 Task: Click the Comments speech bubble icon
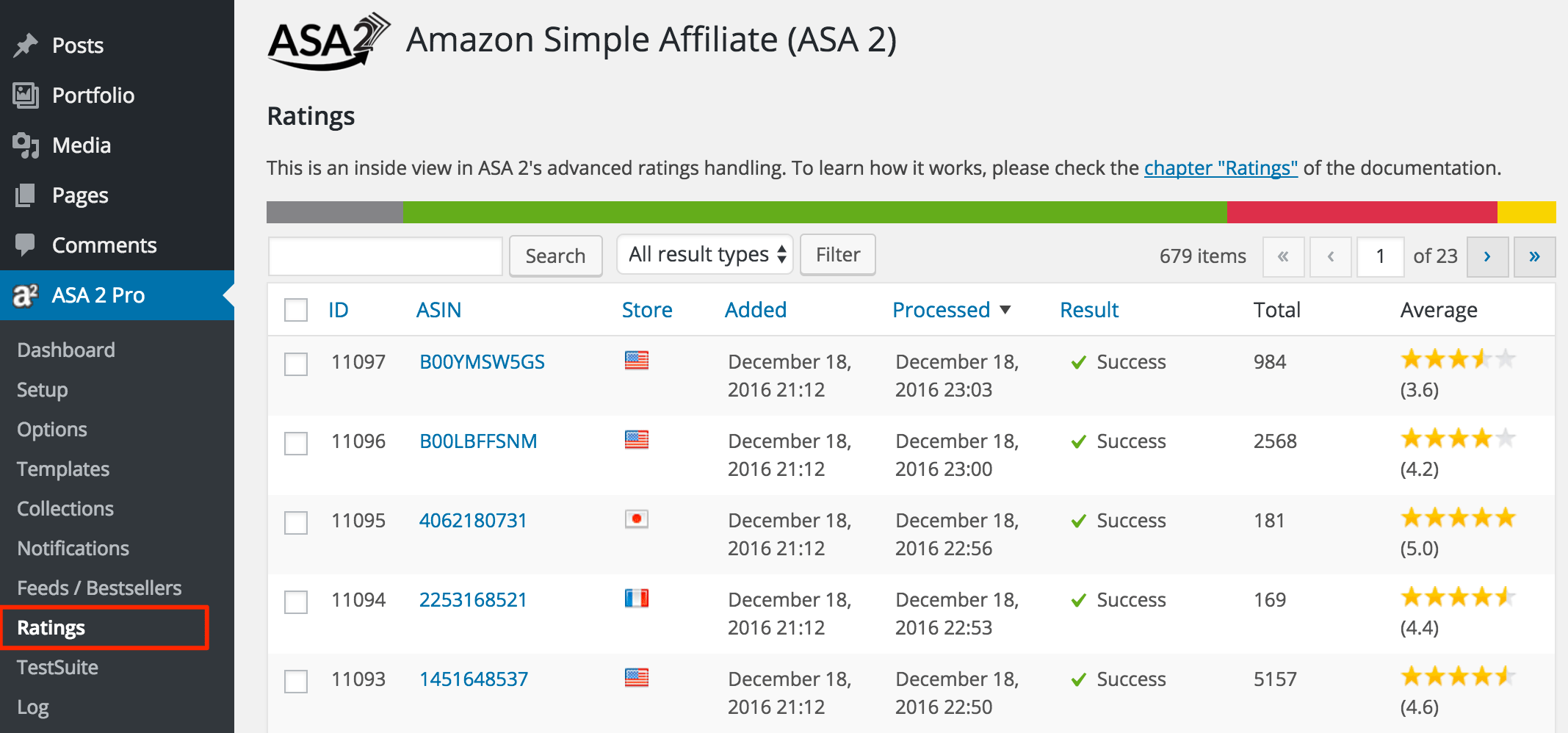click(26, 245)
